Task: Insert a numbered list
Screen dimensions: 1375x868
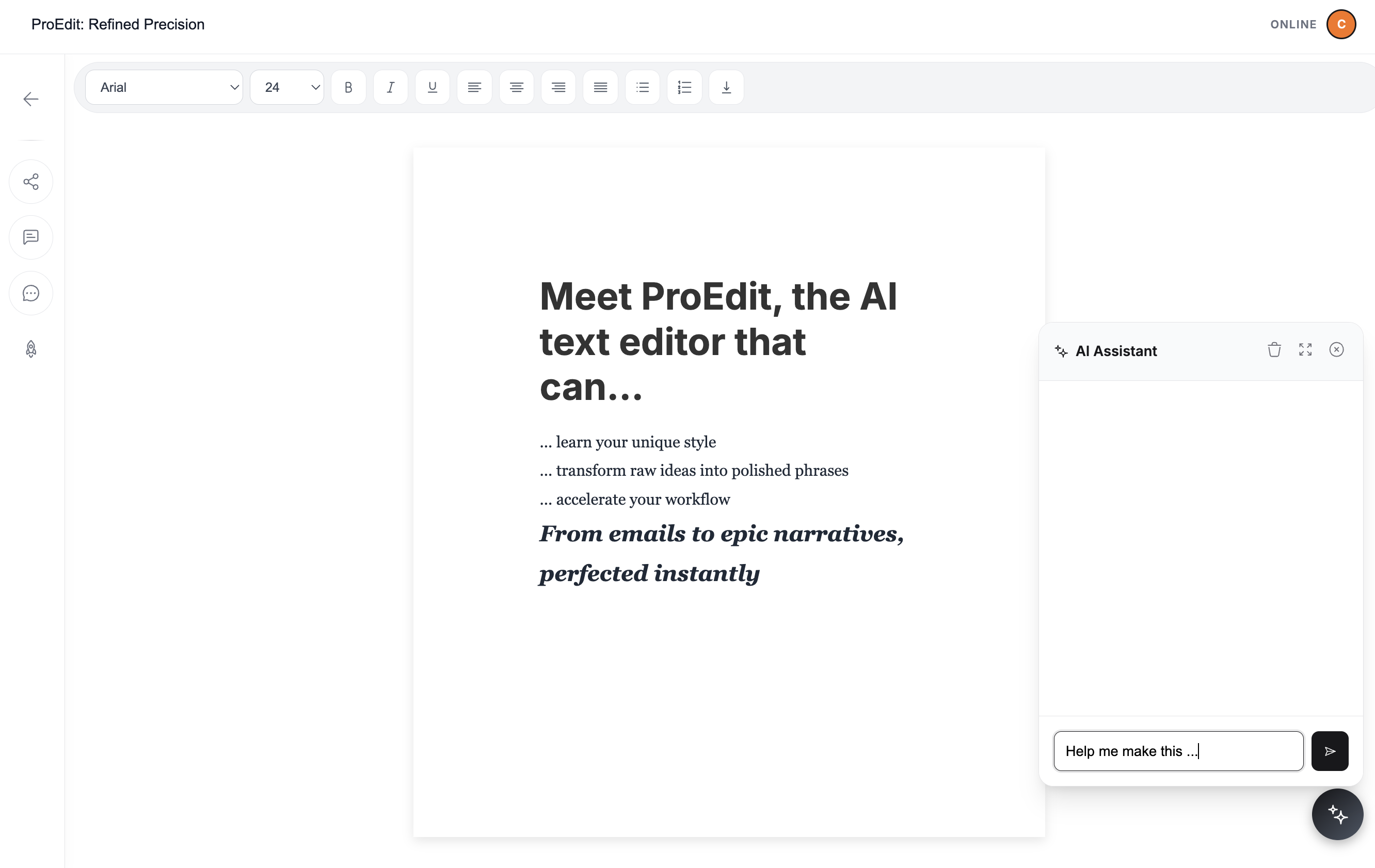Action: tap(684, 87)
